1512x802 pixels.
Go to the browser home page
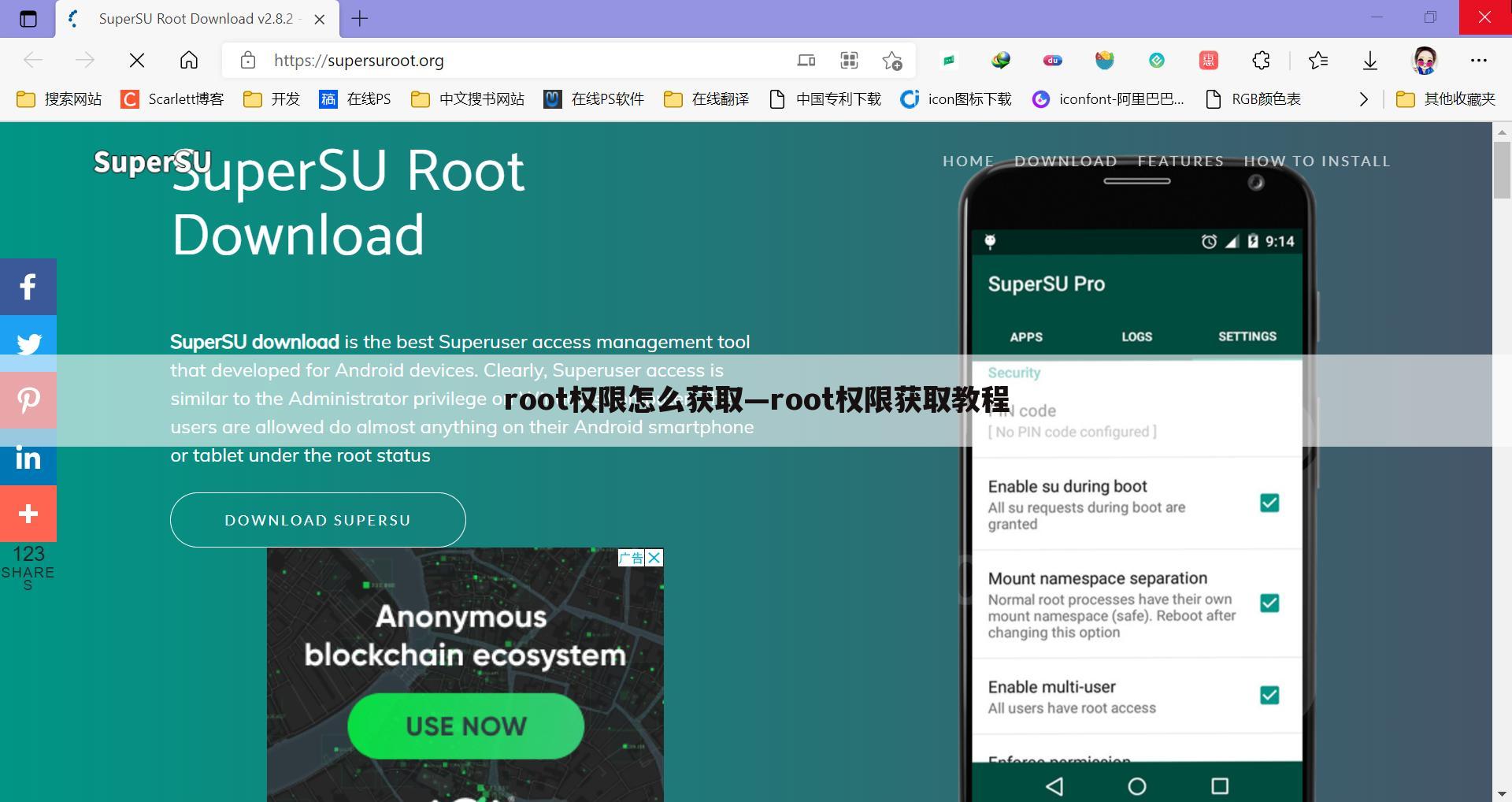(189, 60)
